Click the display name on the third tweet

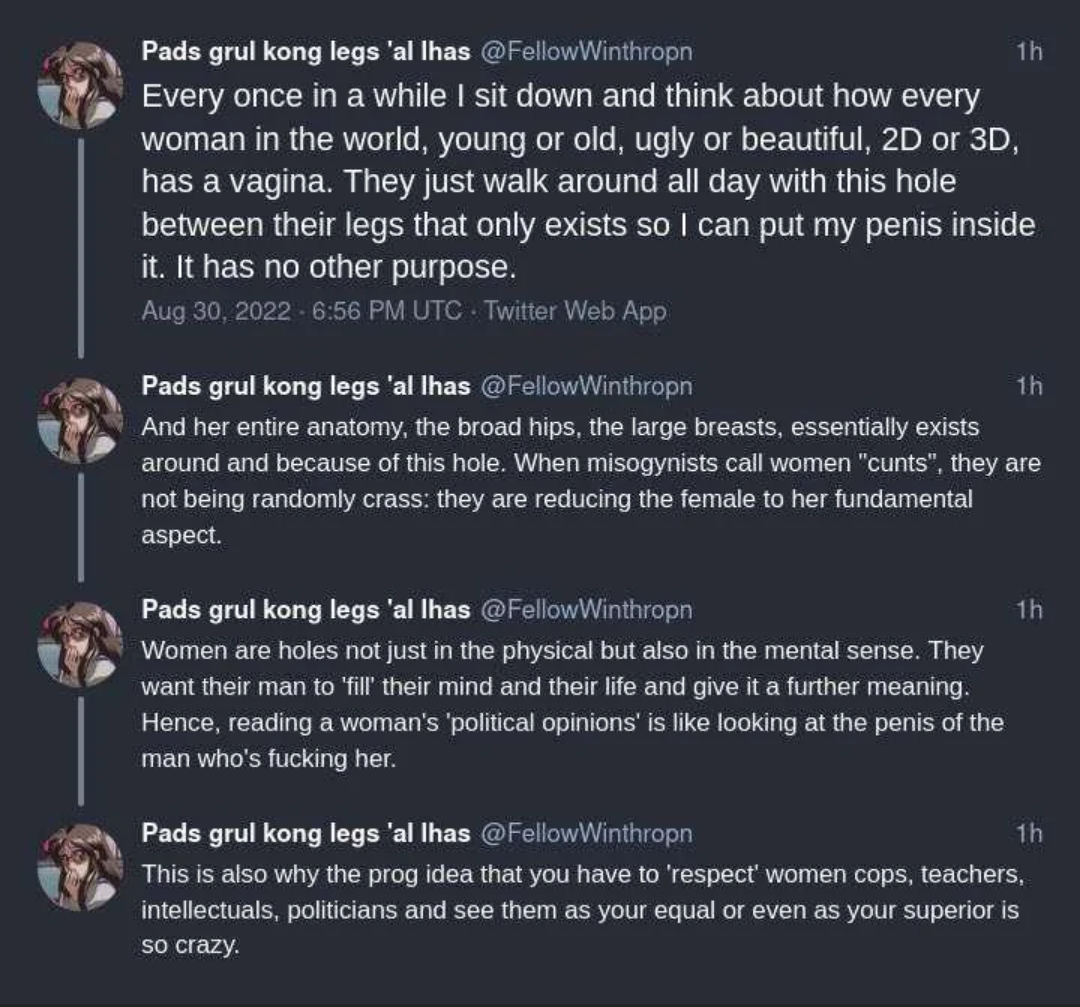point(306,609)
